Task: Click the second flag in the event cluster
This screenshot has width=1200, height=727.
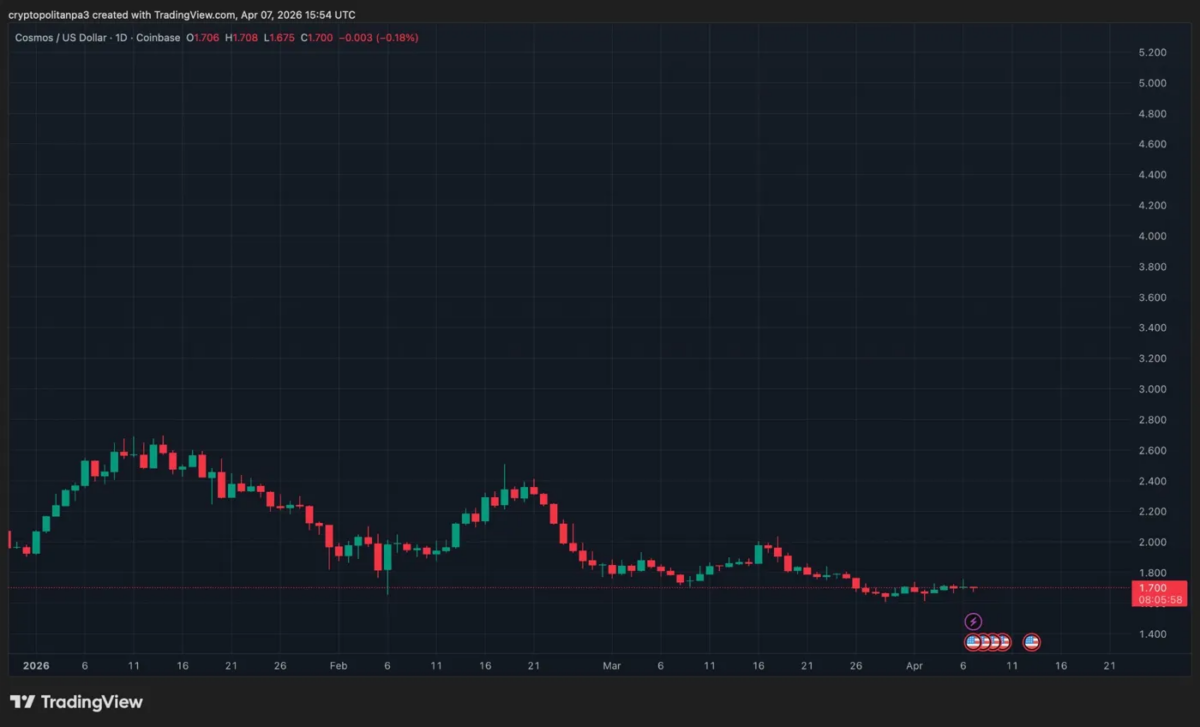Action: click(x=983, y=642)
